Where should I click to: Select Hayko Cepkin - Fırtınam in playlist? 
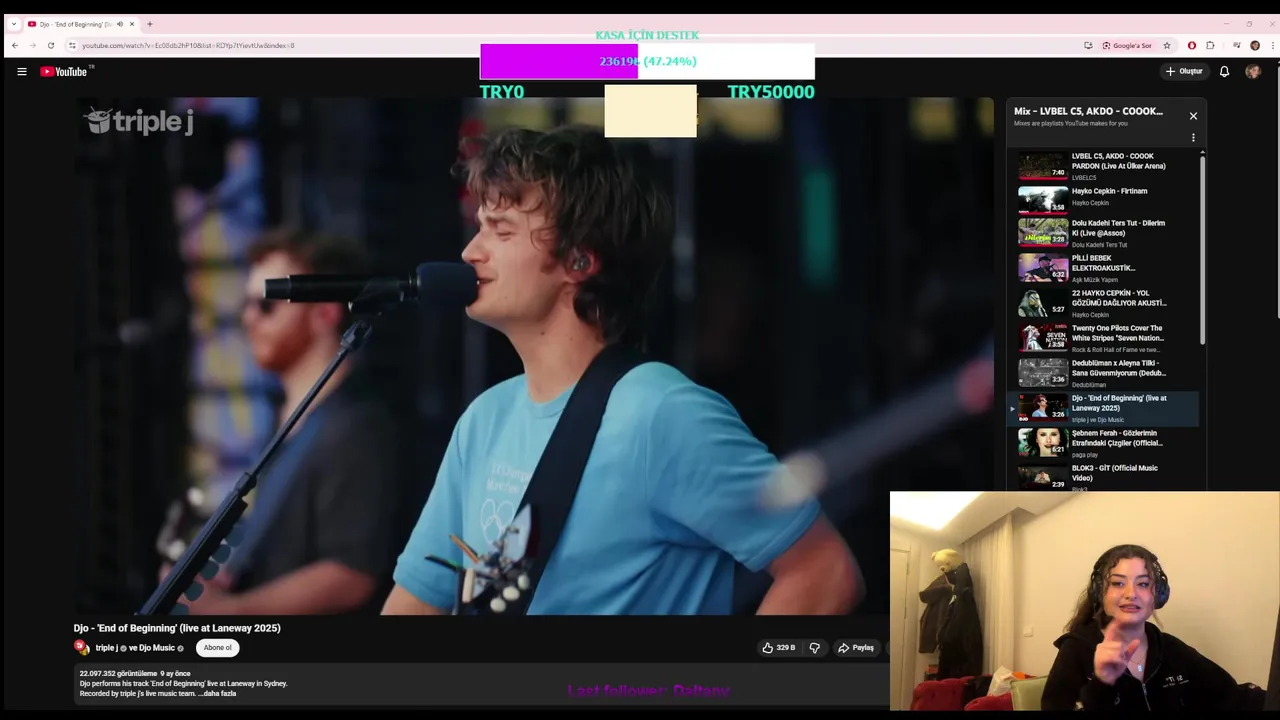[x=1104, y=199]
